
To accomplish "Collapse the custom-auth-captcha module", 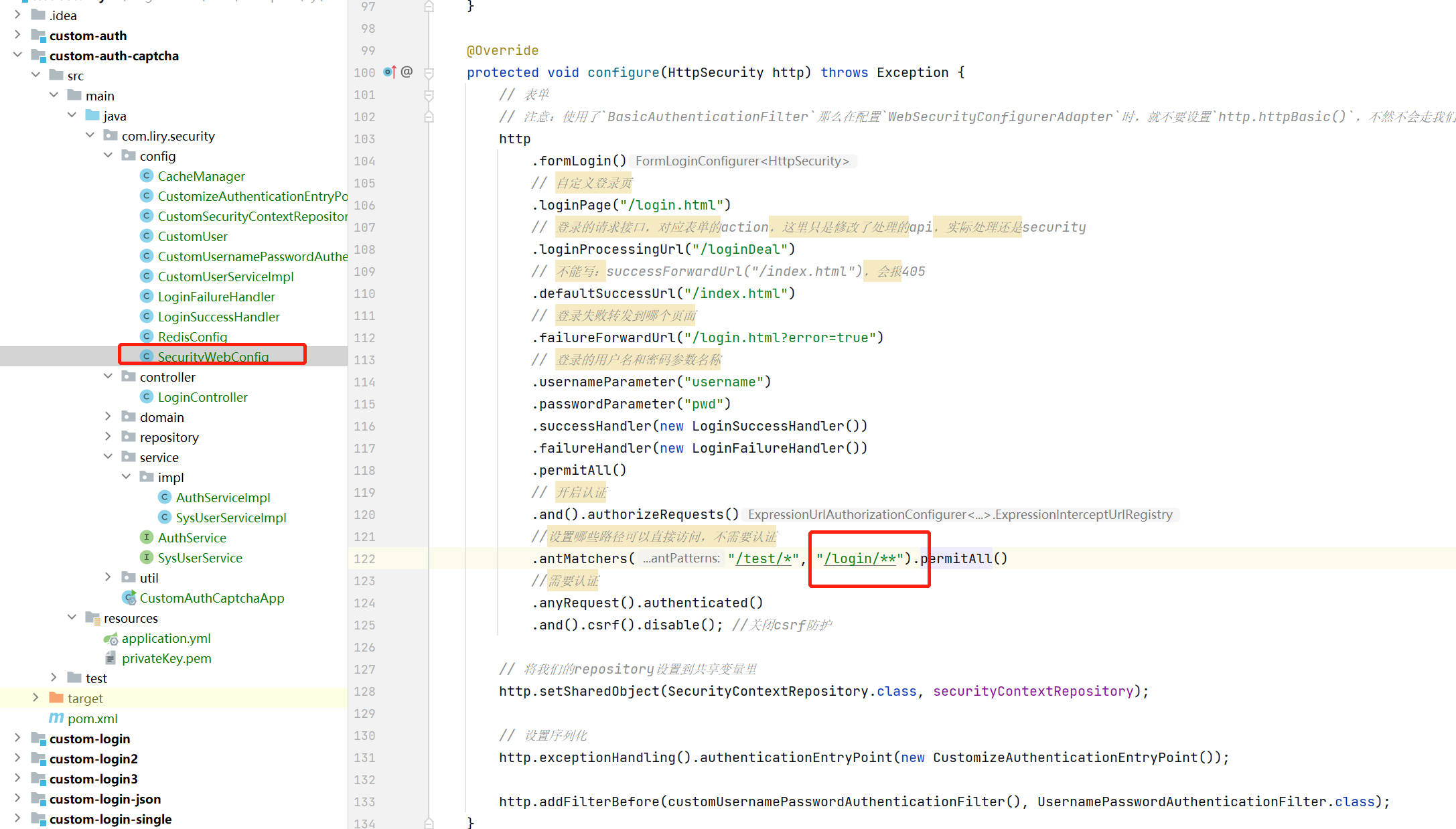I will click(17, 55).
